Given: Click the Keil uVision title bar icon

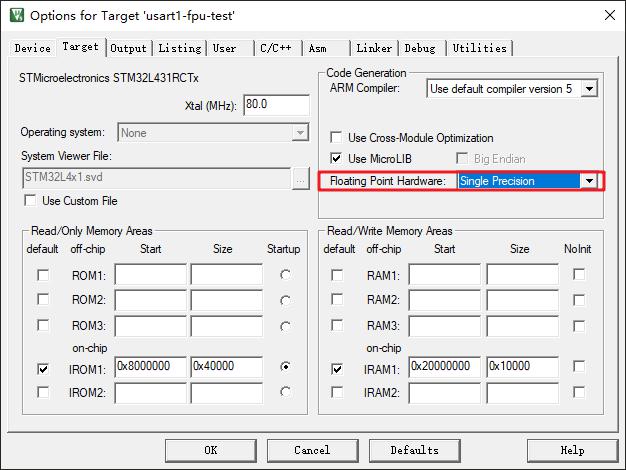Looking at the screenshot, I should (x=17, y=15).
